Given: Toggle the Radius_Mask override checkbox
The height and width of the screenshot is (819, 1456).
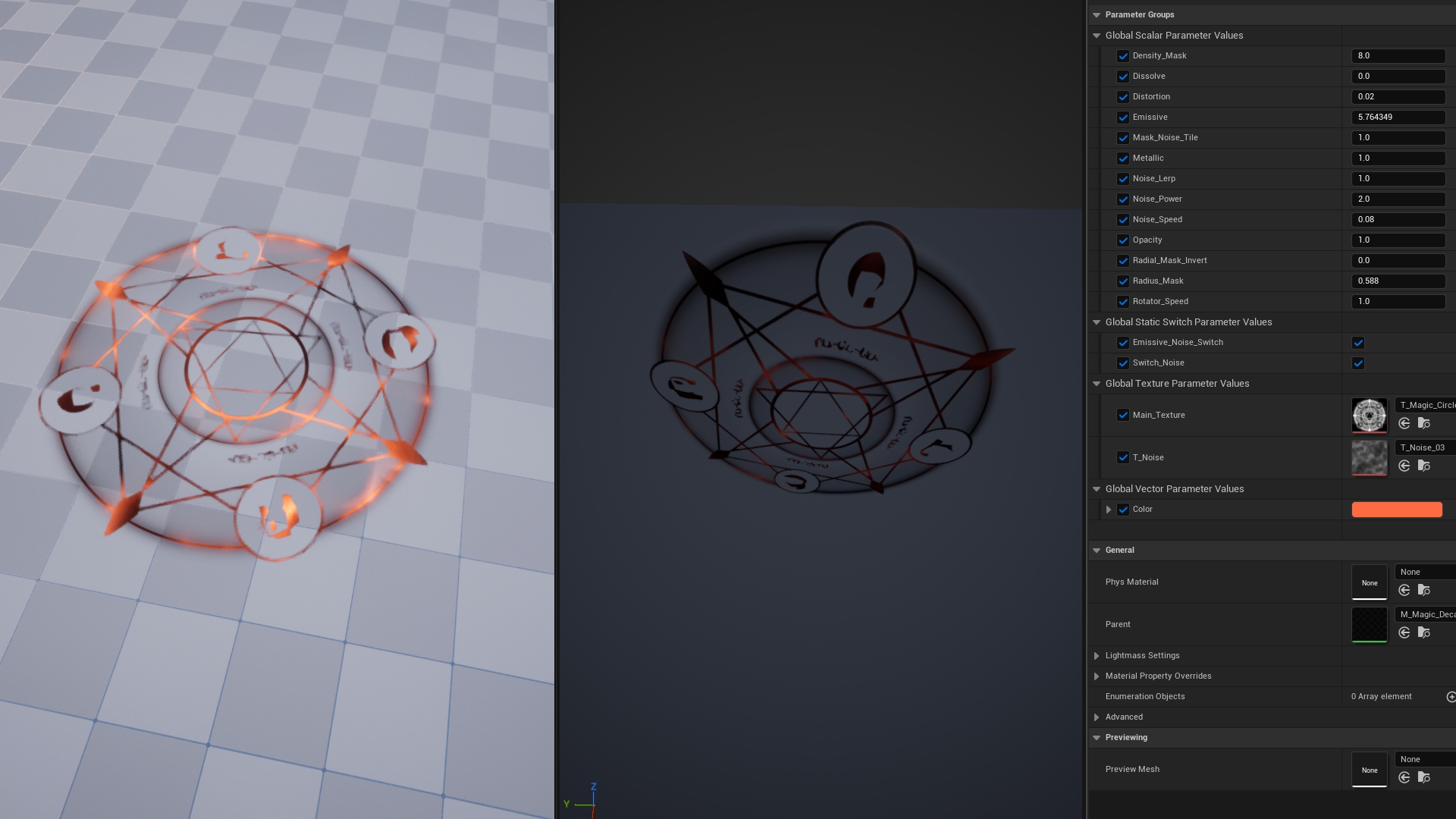Looking at the screenshot, I should tap(1123, 281).
